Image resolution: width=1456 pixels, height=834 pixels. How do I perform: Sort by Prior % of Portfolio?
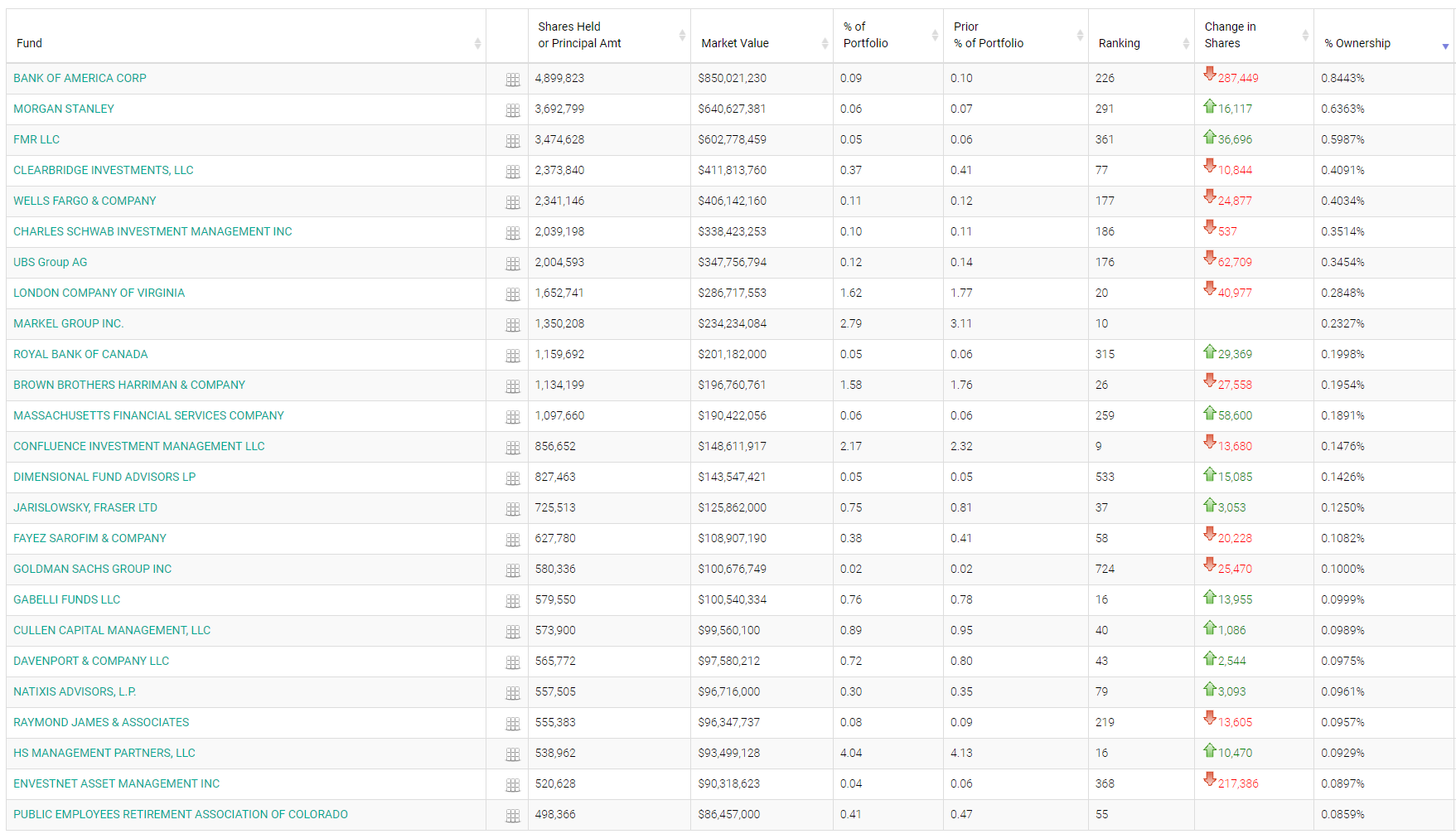click(1016, 36)
